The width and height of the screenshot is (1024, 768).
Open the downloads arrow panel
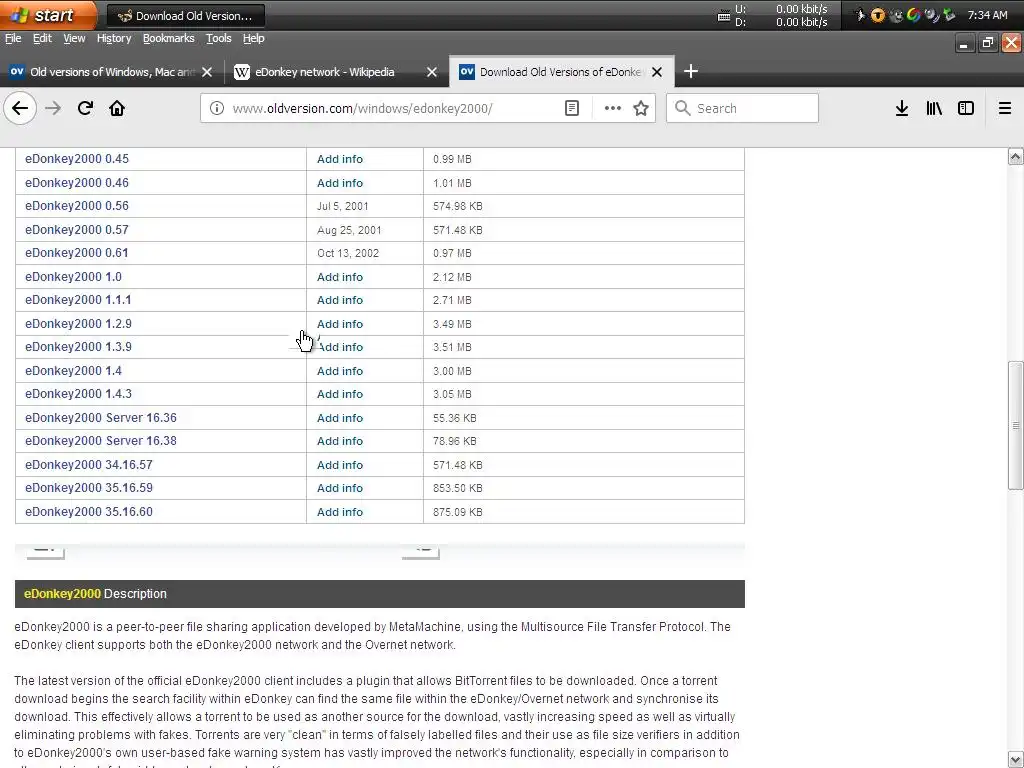[902, 108]
